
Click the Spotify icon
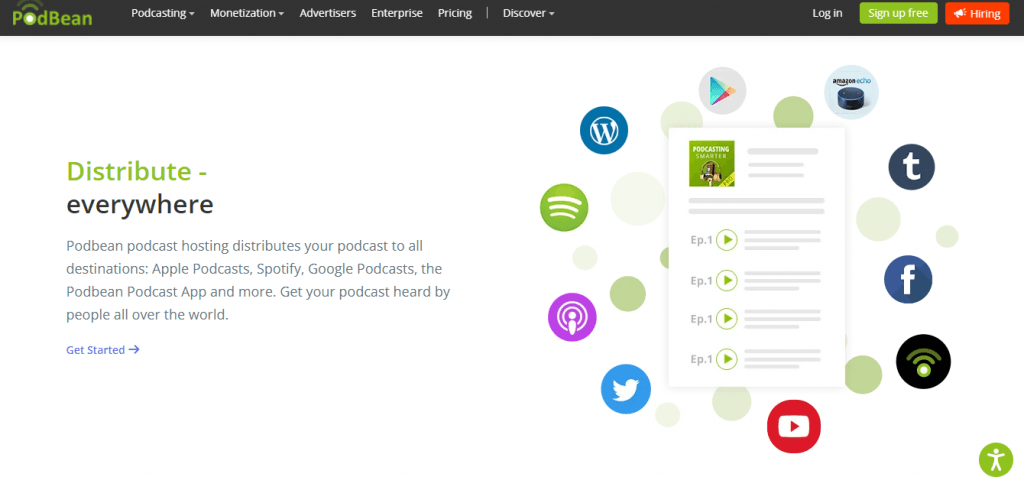564,207
